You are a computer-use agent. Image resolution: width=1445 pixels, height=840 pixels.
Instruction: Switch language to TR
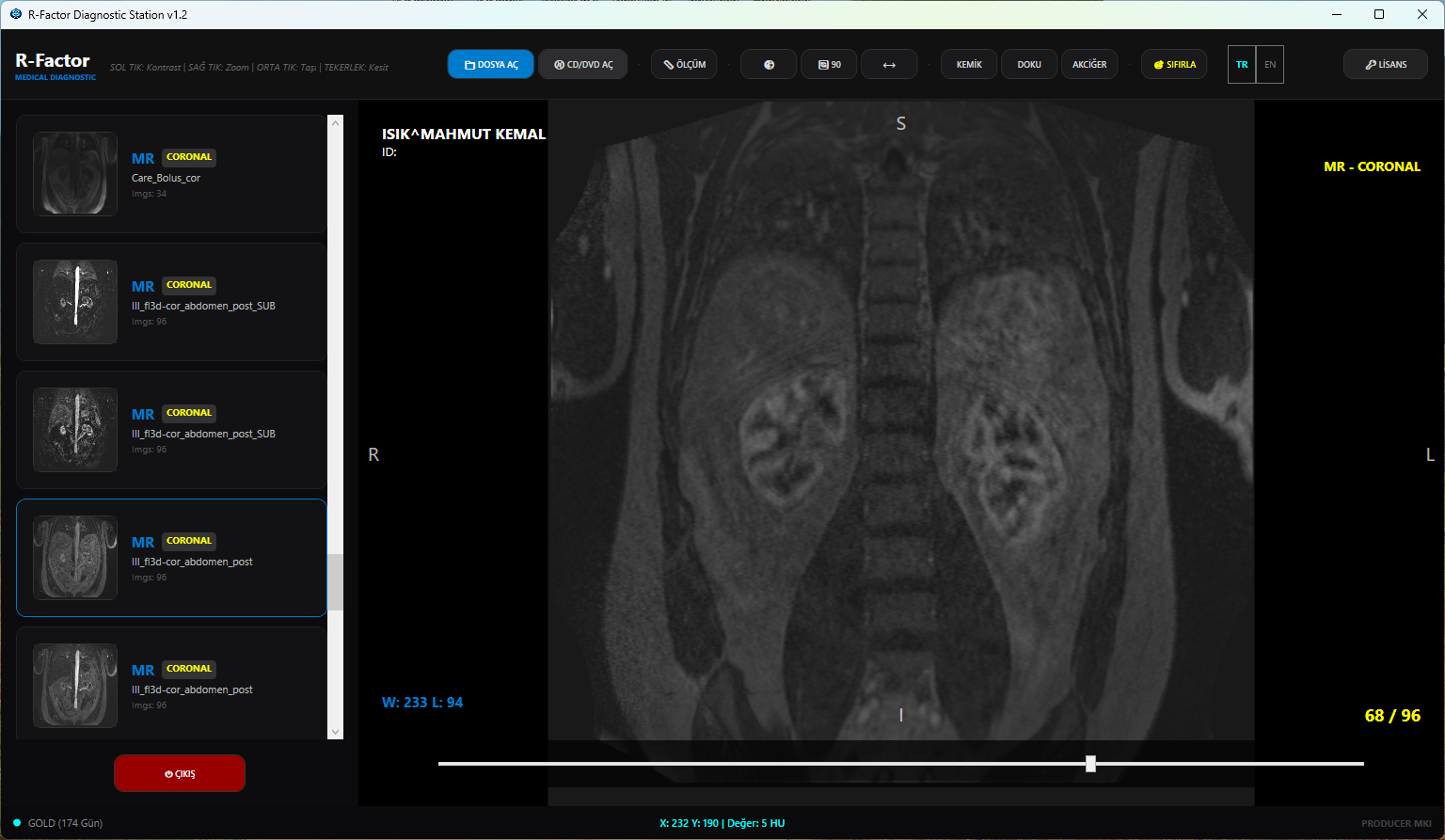click(x=1242, y=65)
